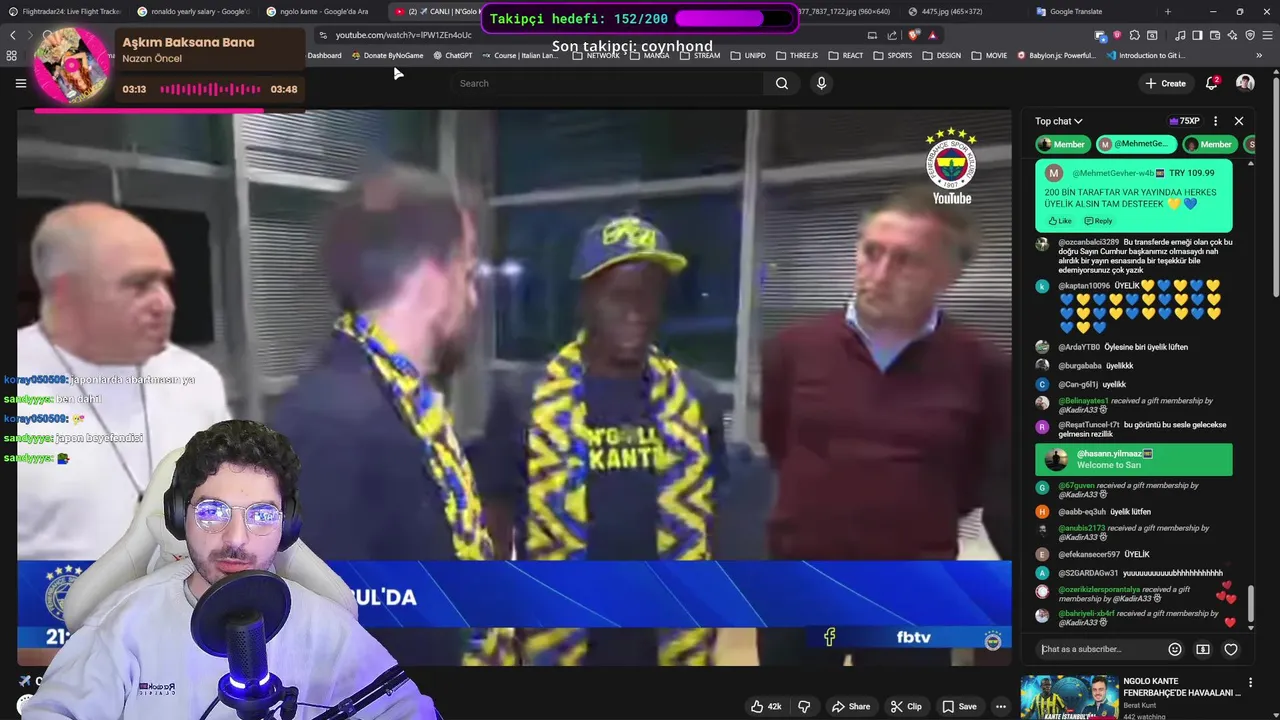
Task: Open NGOLO KANTE FENERBAHÇE'DE HAVAALANI video title
Action: pos(1180,686)
